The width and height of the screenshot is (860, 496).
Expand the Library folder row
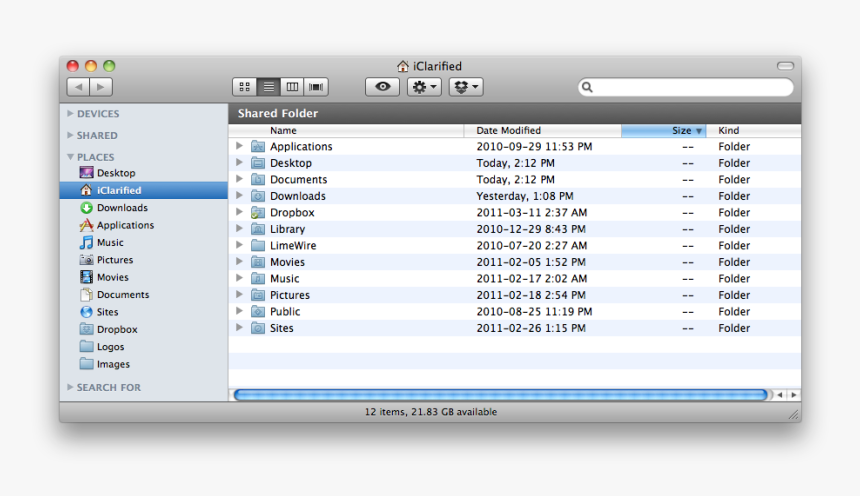pyautogui.click(x=239, y=228)
